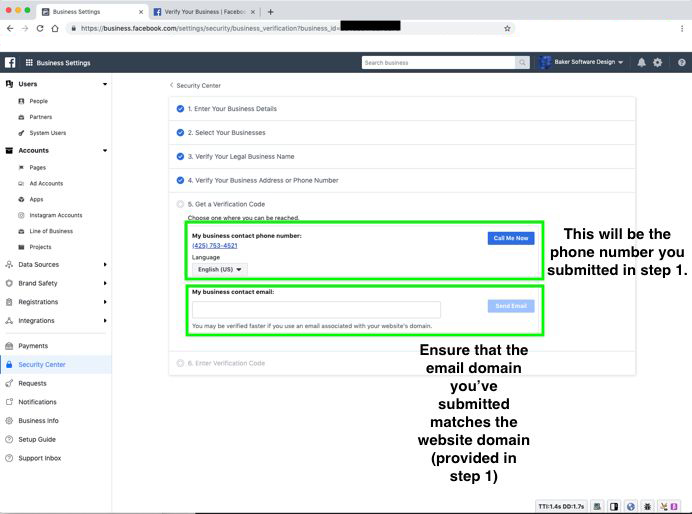Click the Facebook logo icon
The image size is (692, 514).
point(10,63)
